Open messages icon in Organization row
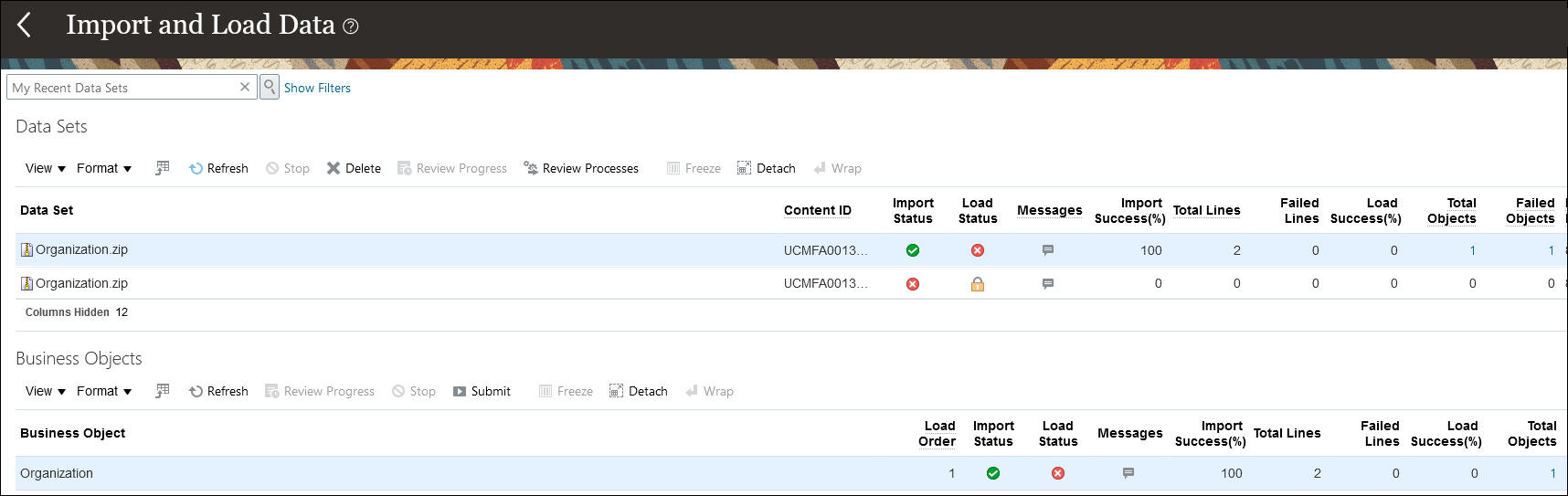Viewport: 1568px width, 496px height. click(1128, 473)
